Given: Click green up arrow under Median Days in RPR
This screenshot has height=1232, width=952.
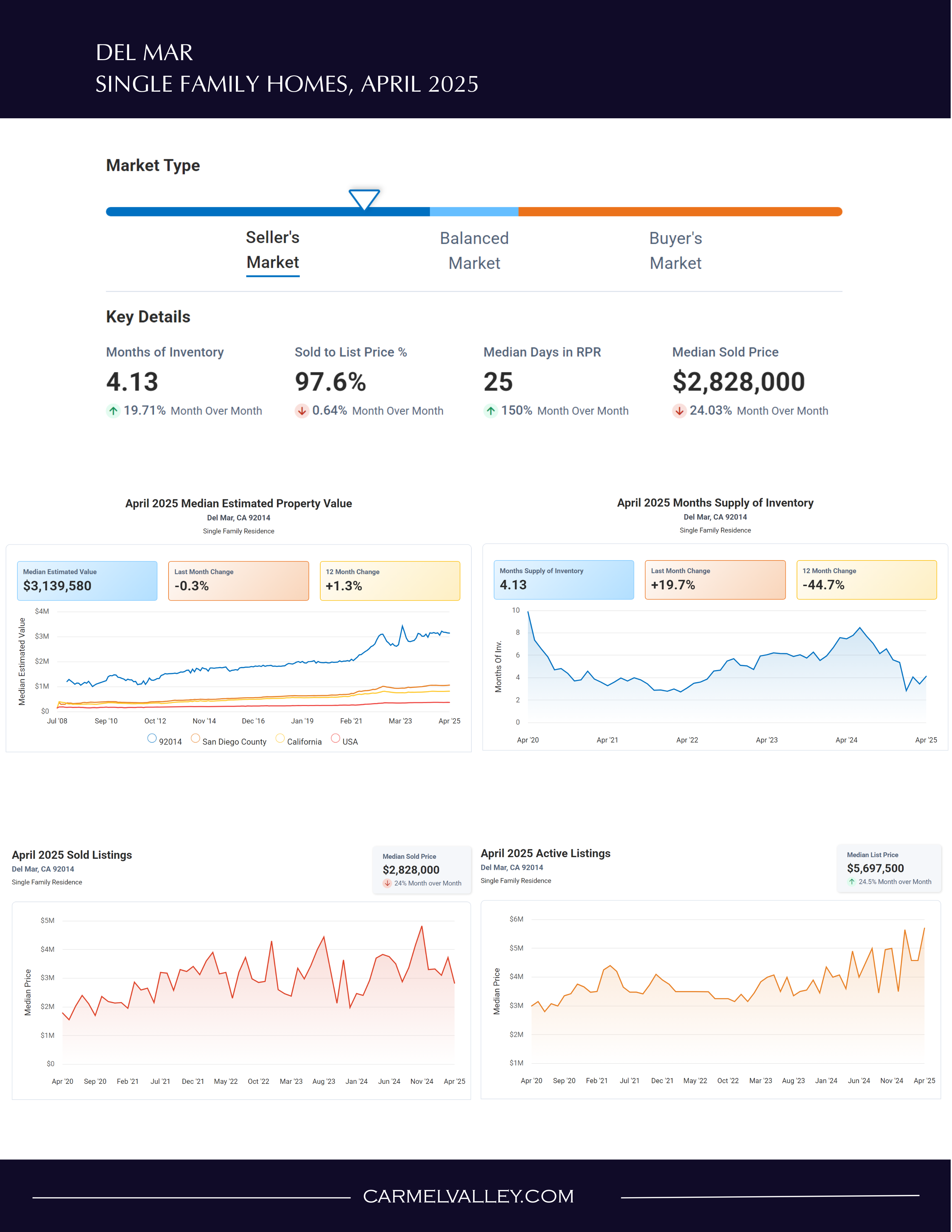Looking at the screenshot, I should (x=491, y=411).
